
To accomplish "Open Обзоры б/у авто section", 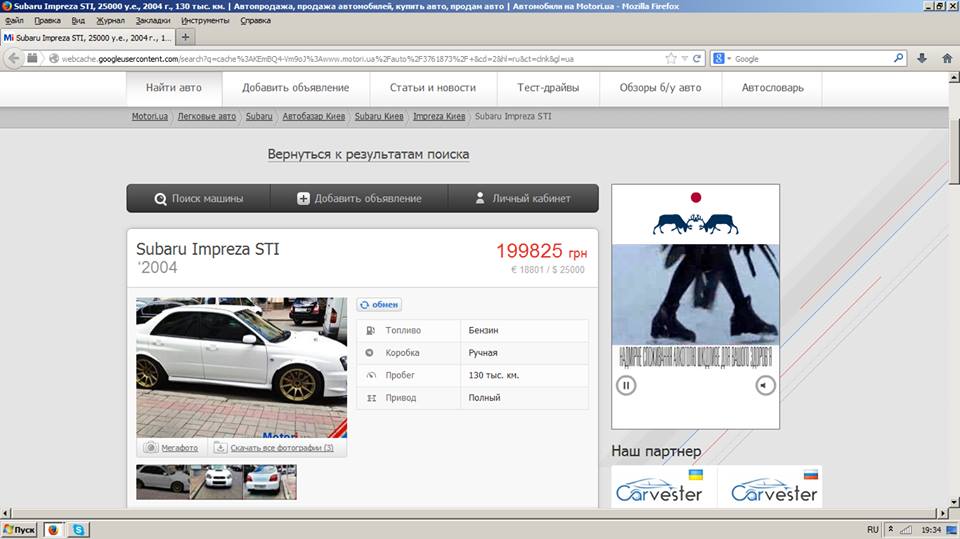I will point(661,88).
